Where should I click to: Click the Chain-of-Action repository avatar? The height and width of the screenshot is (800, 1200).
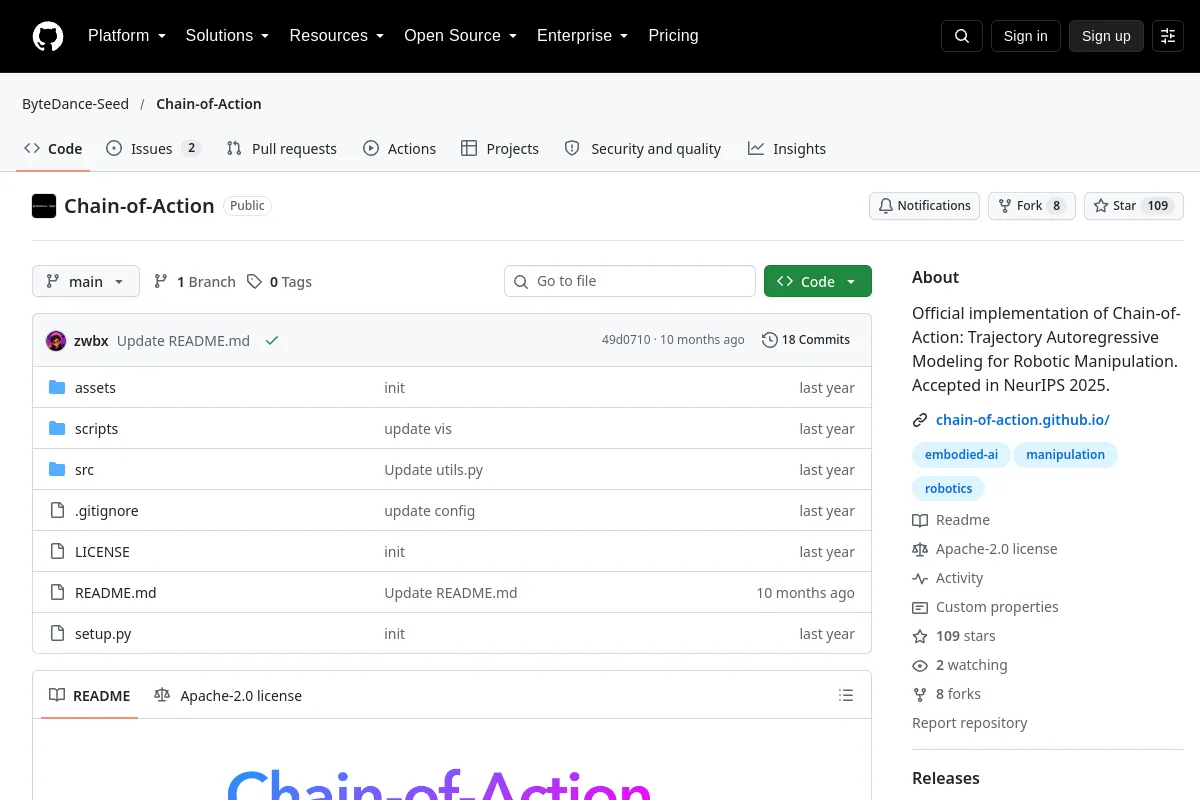pyautogui.click(x=44, y=206)
